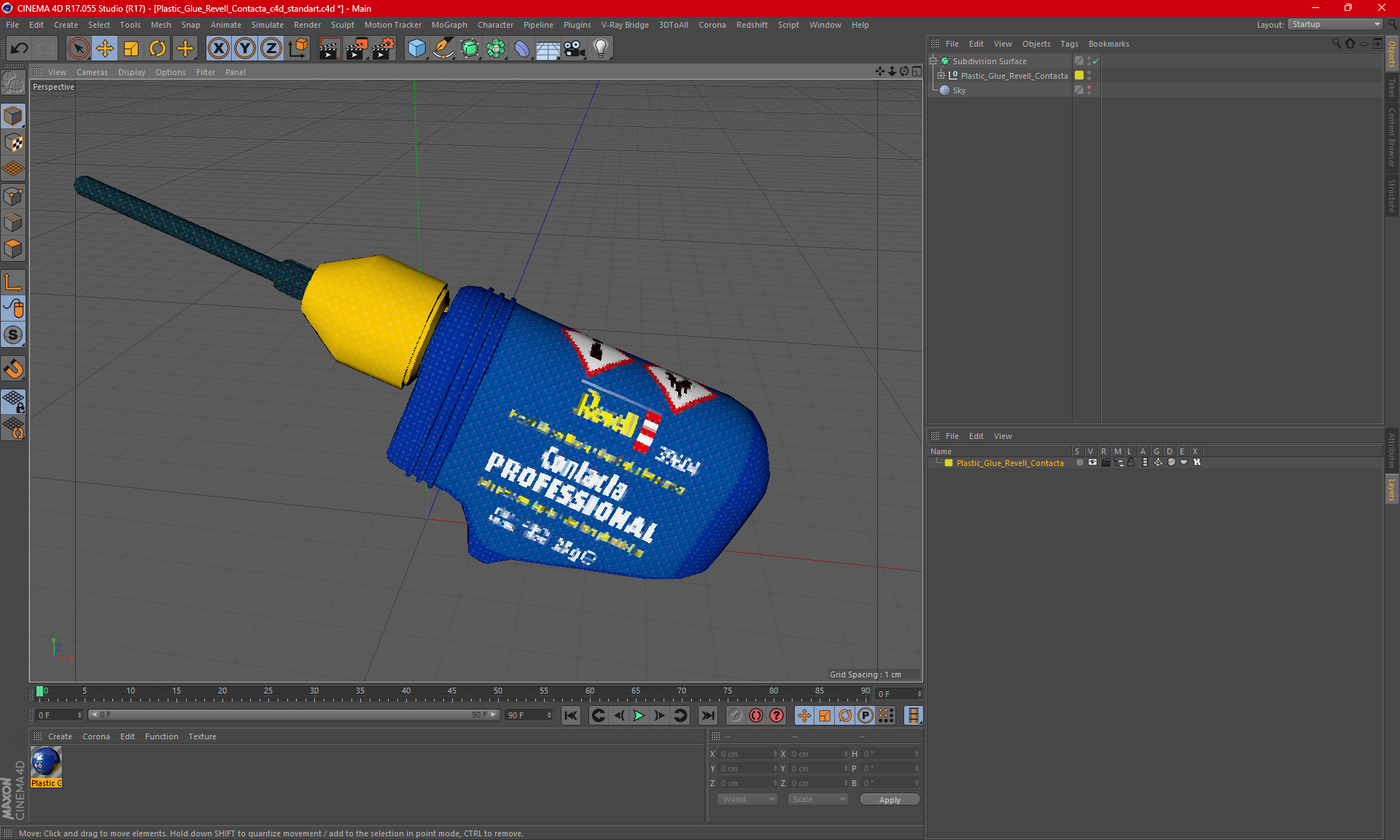Click the Undo arrow icon
This screenshot has height=840, width=1400.
(20, 49)
